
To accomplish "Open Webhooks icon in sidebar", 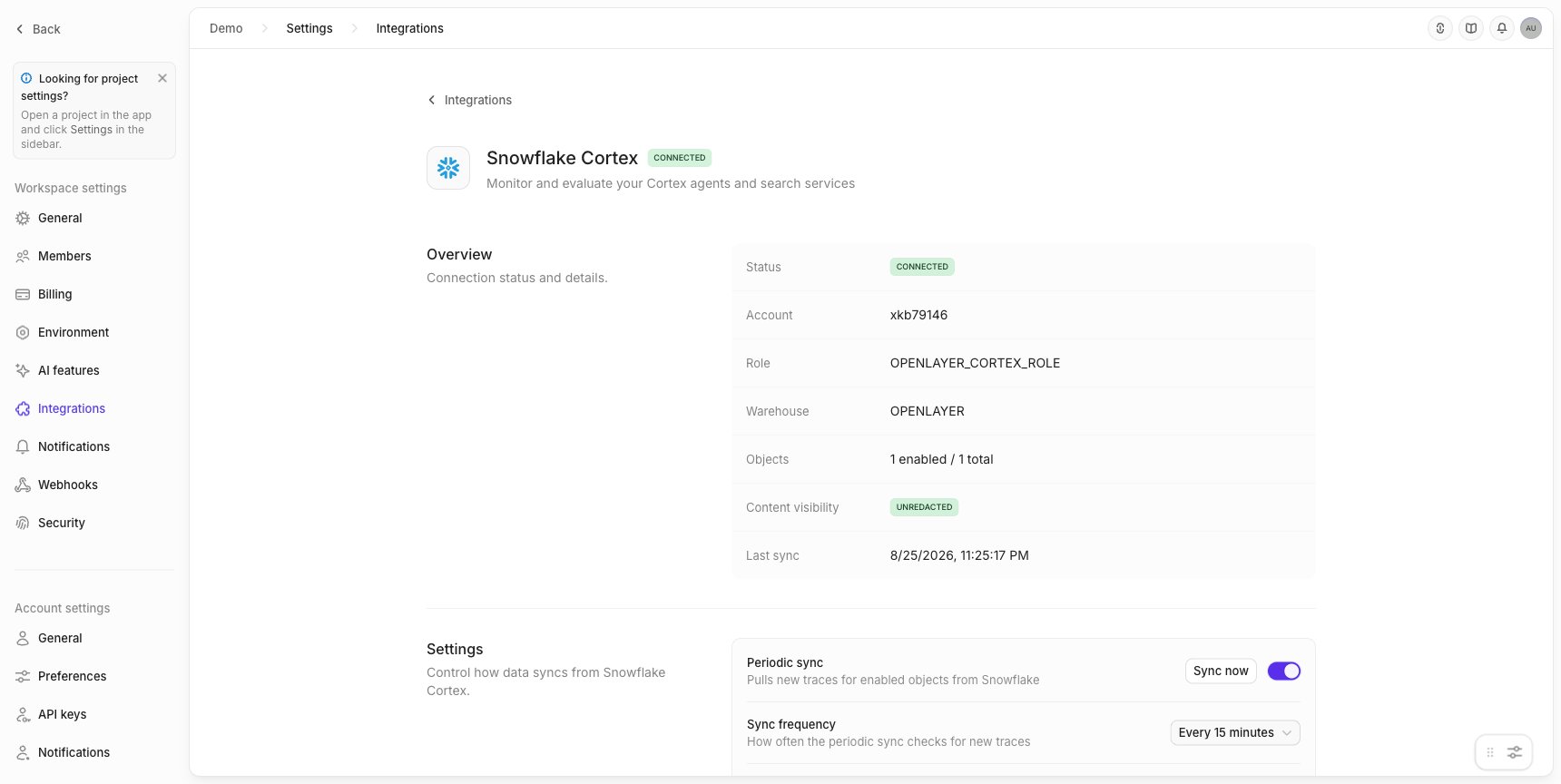I will (23, 485).
